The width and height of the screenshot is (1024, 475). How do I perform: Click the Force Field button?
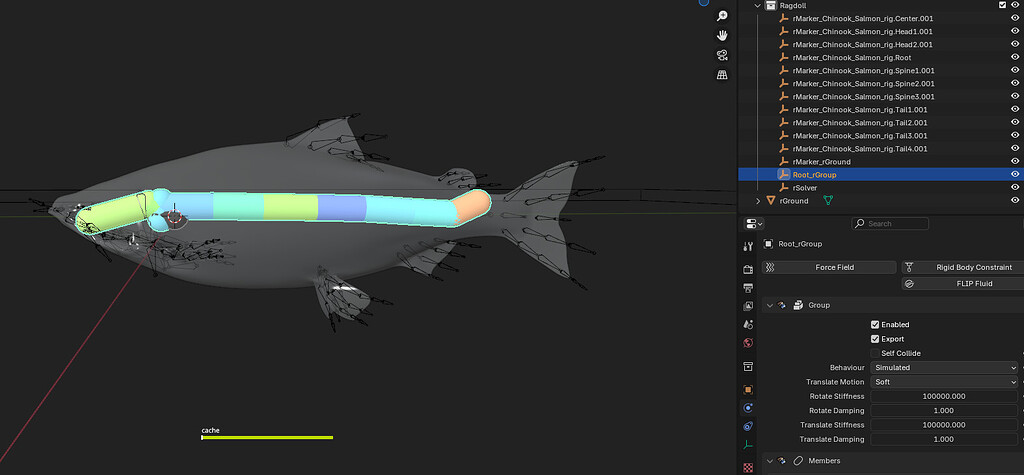pyautogui.click(x=829, y=267)
